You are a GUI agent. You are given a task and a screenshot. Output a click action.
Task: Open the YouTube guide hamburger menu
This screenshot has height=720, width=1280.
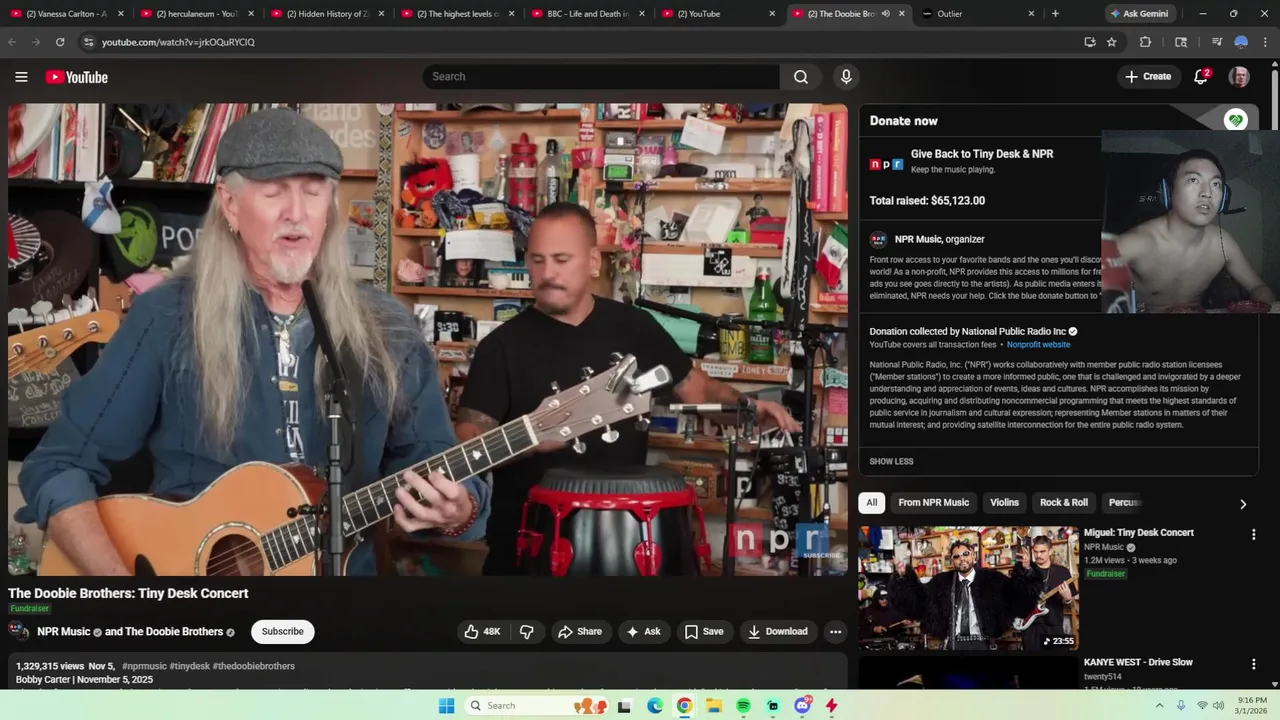pyautogui.click(x=21, y=77)
